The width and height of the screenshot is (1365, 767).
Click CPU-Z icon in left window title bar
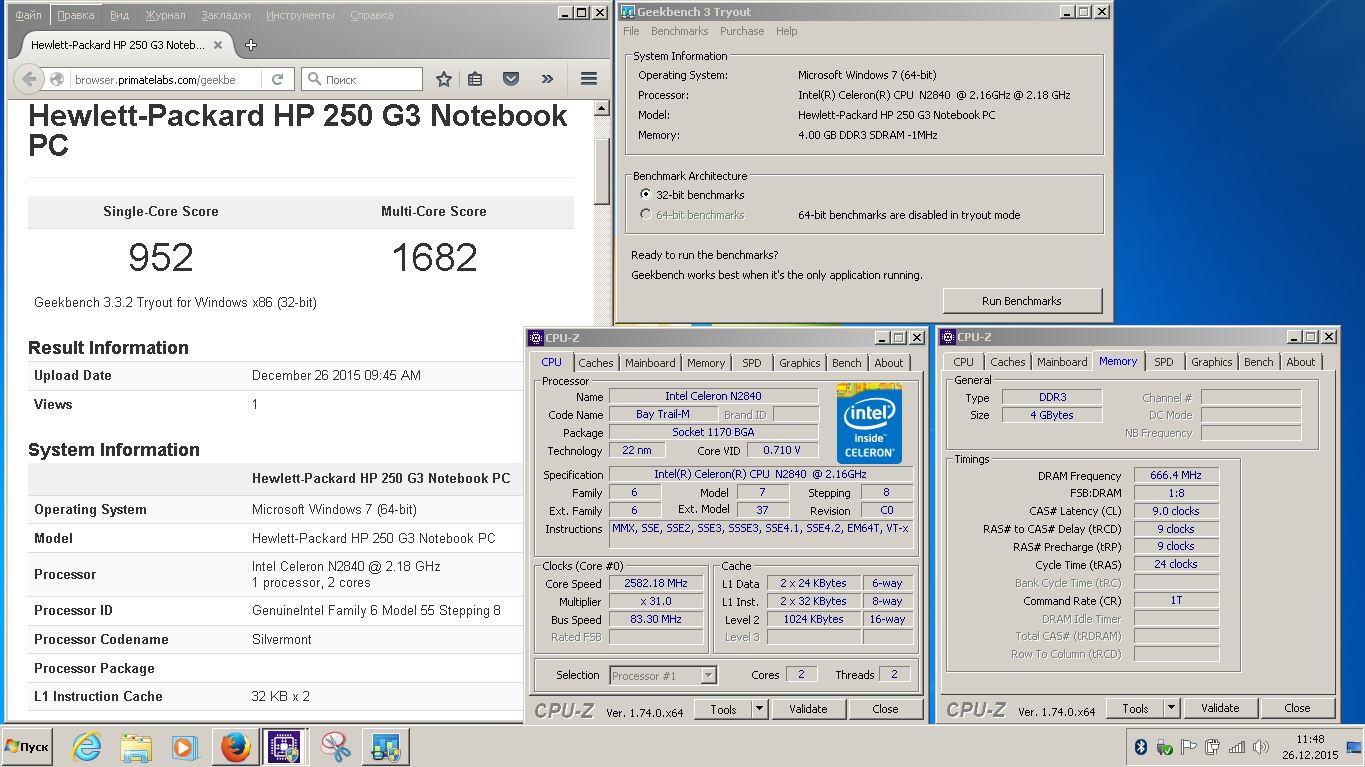coord(536,338)
